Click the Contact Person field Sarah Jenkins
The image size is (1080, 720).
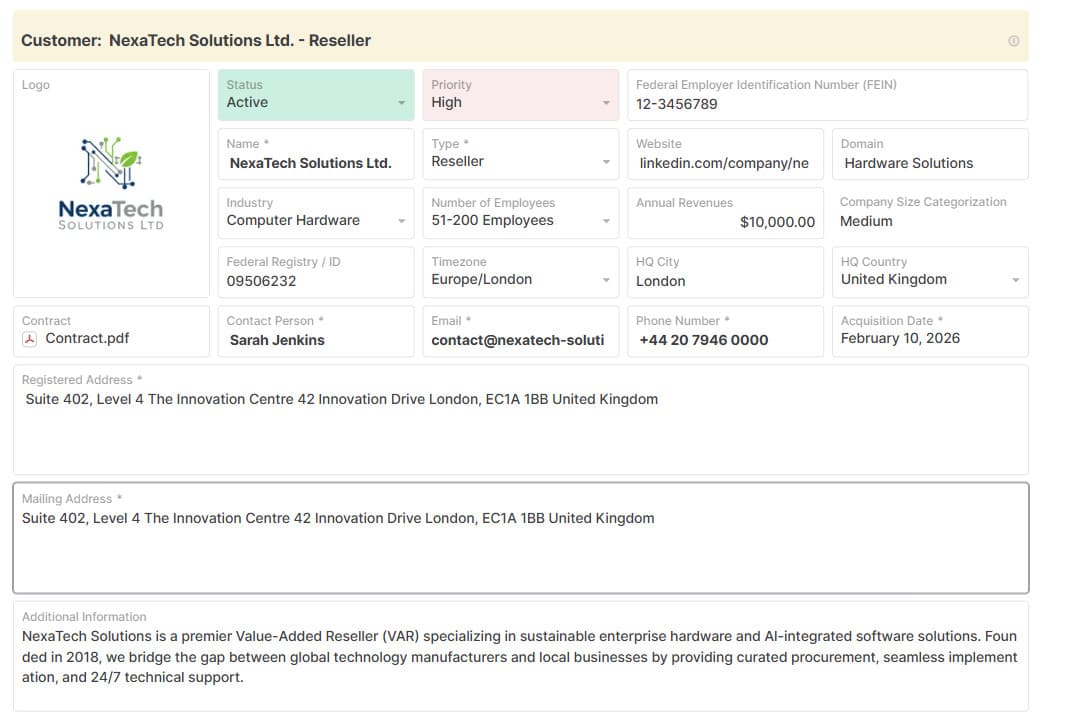coord(315,340)
